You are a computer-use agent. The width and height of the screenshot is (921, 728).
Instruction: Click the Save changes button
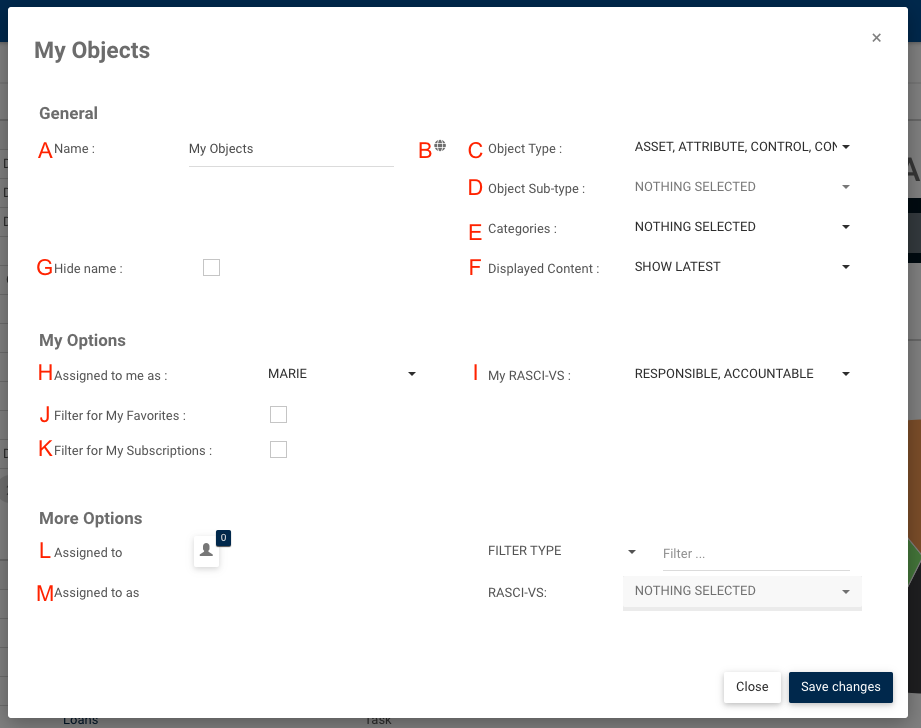840,687
